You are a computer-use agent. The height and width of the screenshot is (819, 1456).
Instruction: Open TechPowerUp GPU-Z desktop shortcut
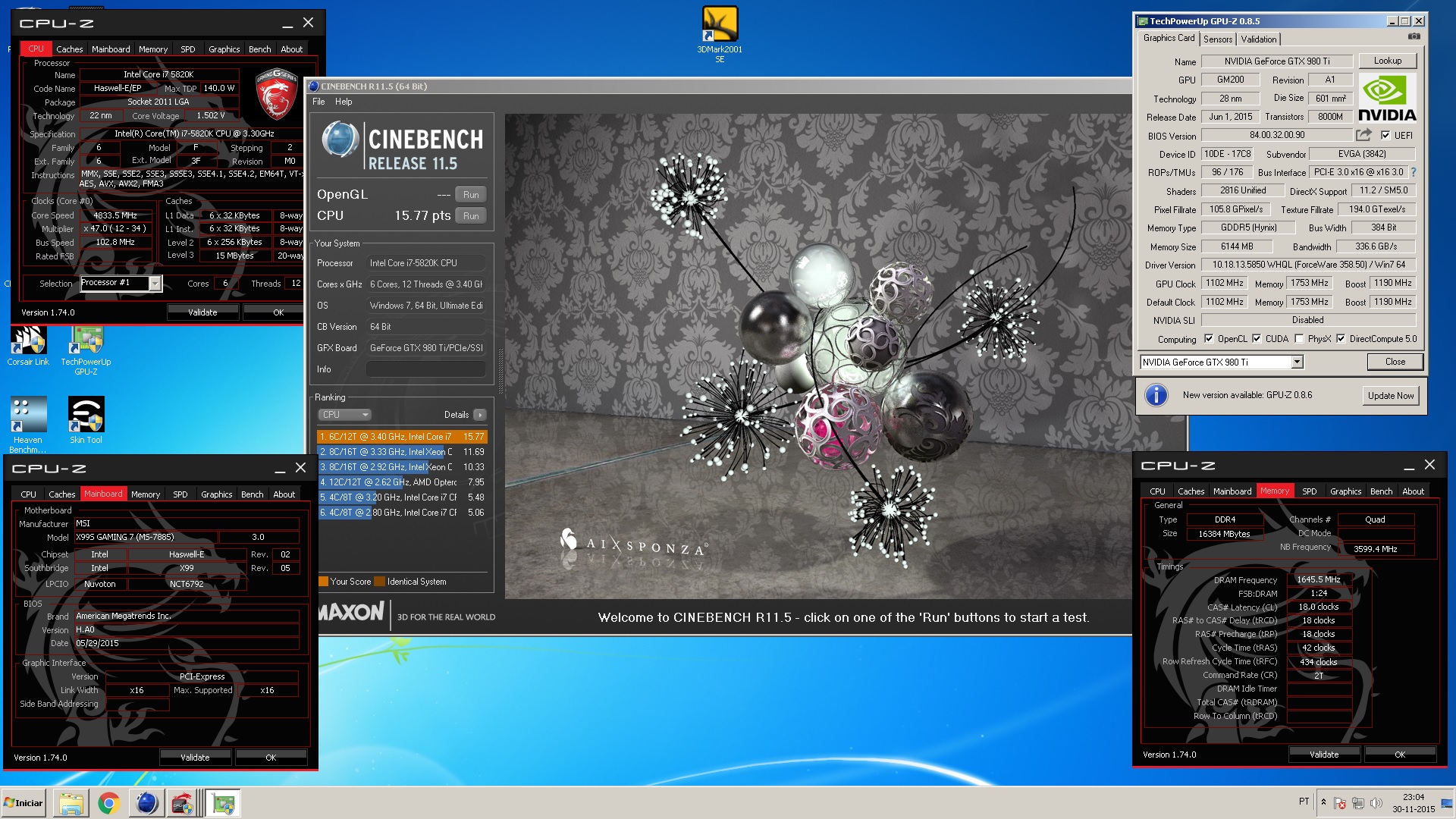(86, 350)
